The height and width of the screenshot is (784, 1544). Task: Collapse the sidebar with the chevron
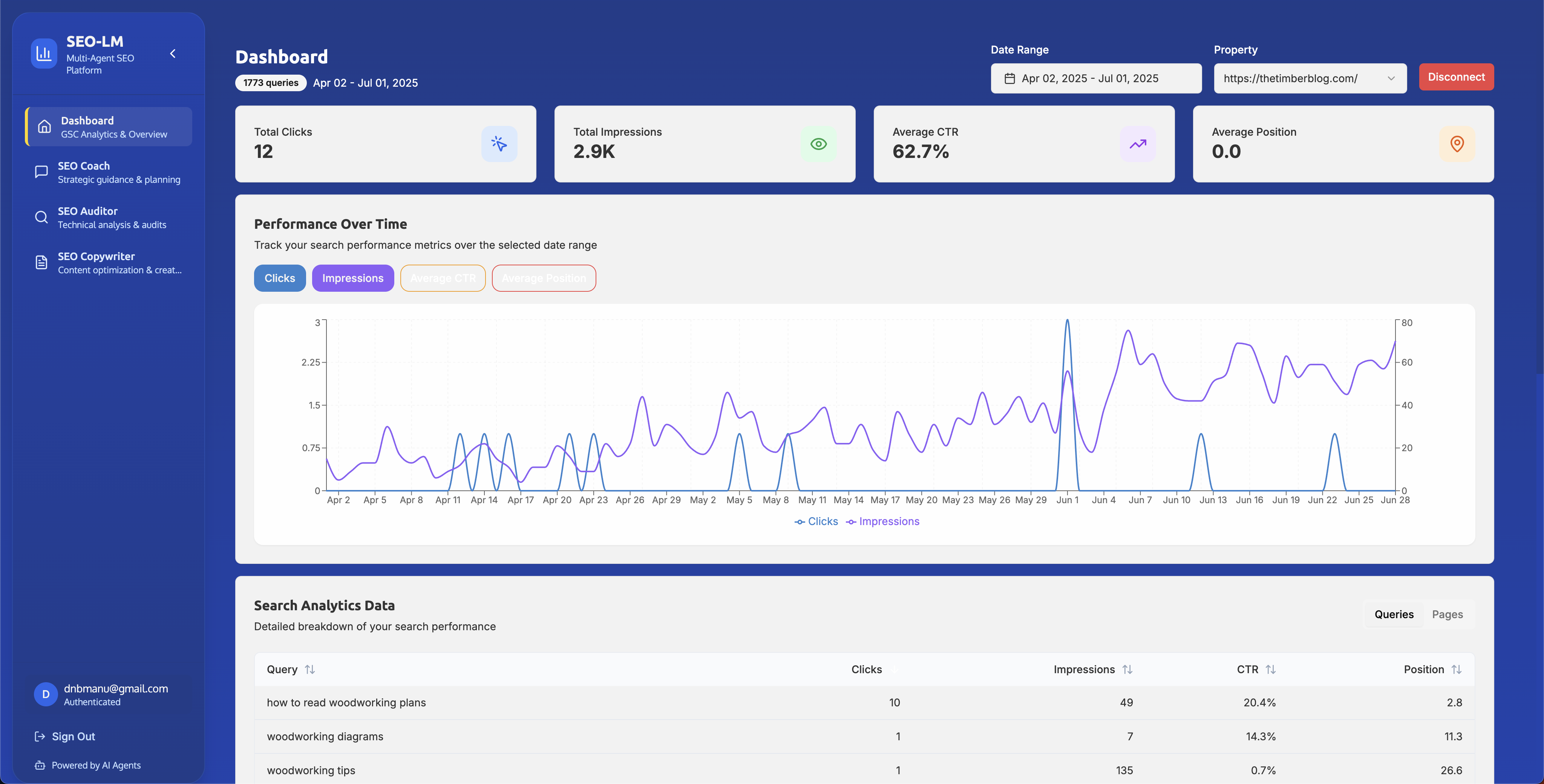coord(173,54)
